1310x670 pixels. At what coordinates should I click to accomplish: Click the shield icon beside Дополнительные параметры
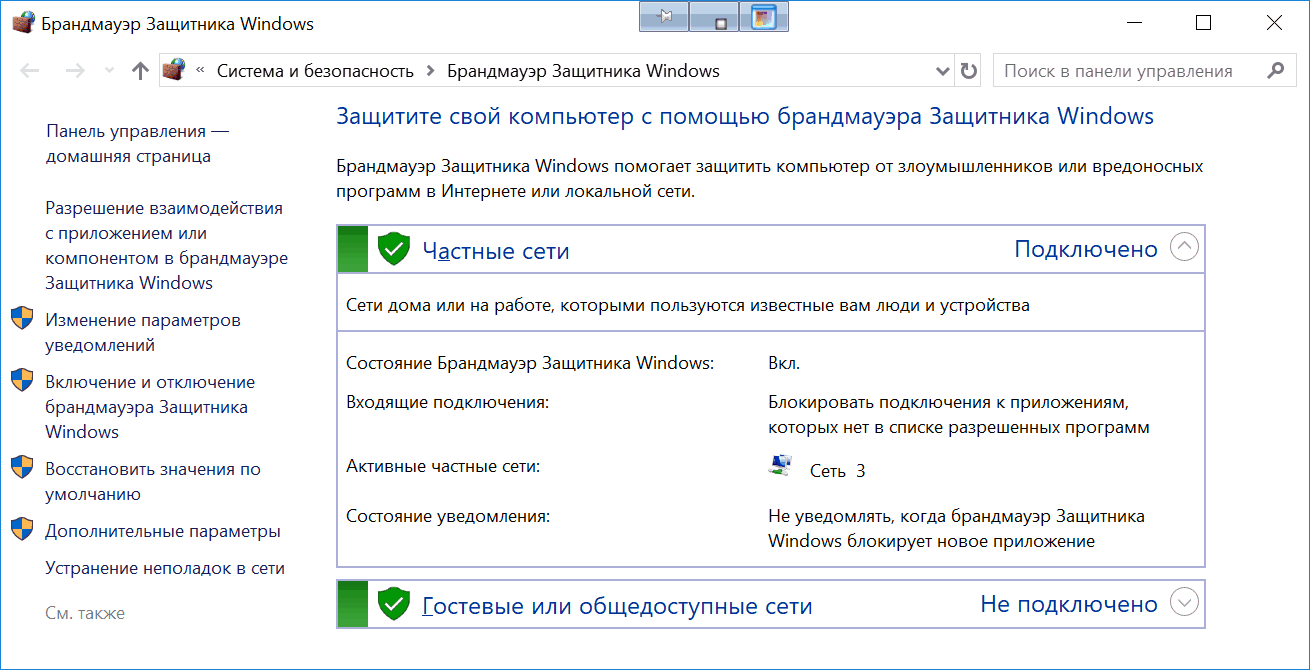pos(23,531)
